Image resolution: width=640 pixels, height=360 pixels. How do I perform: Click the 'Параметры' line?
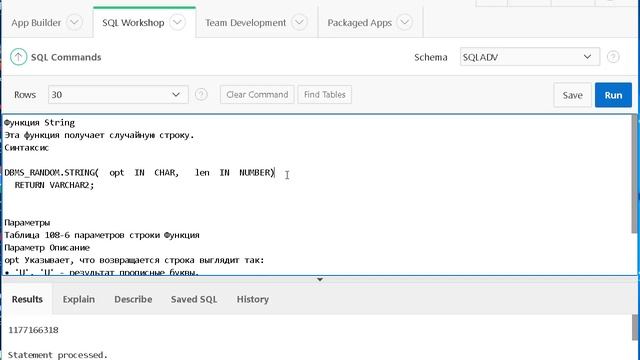pyautogui.click(x=27, y=223)
